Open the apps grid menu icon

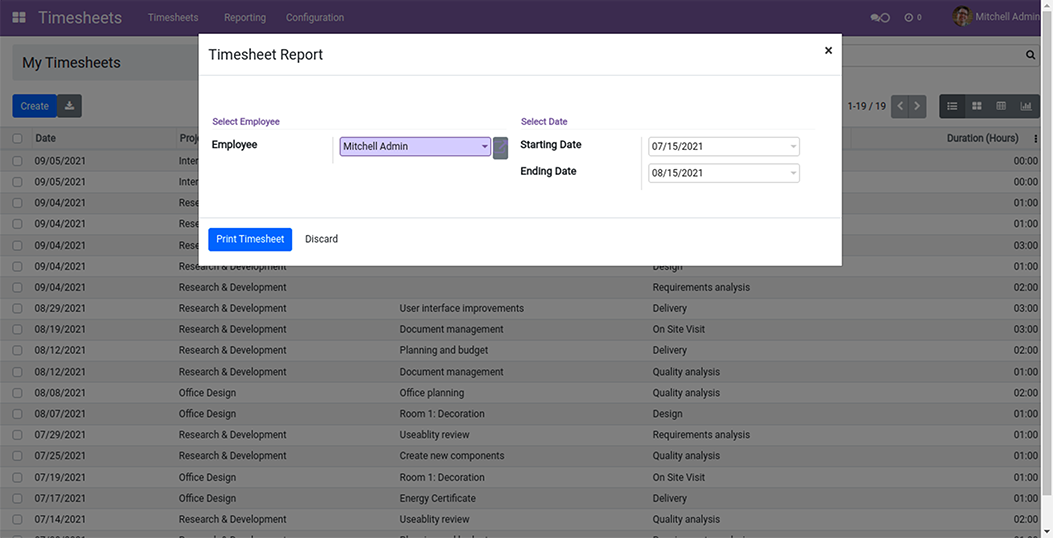[x=19, y=17]
